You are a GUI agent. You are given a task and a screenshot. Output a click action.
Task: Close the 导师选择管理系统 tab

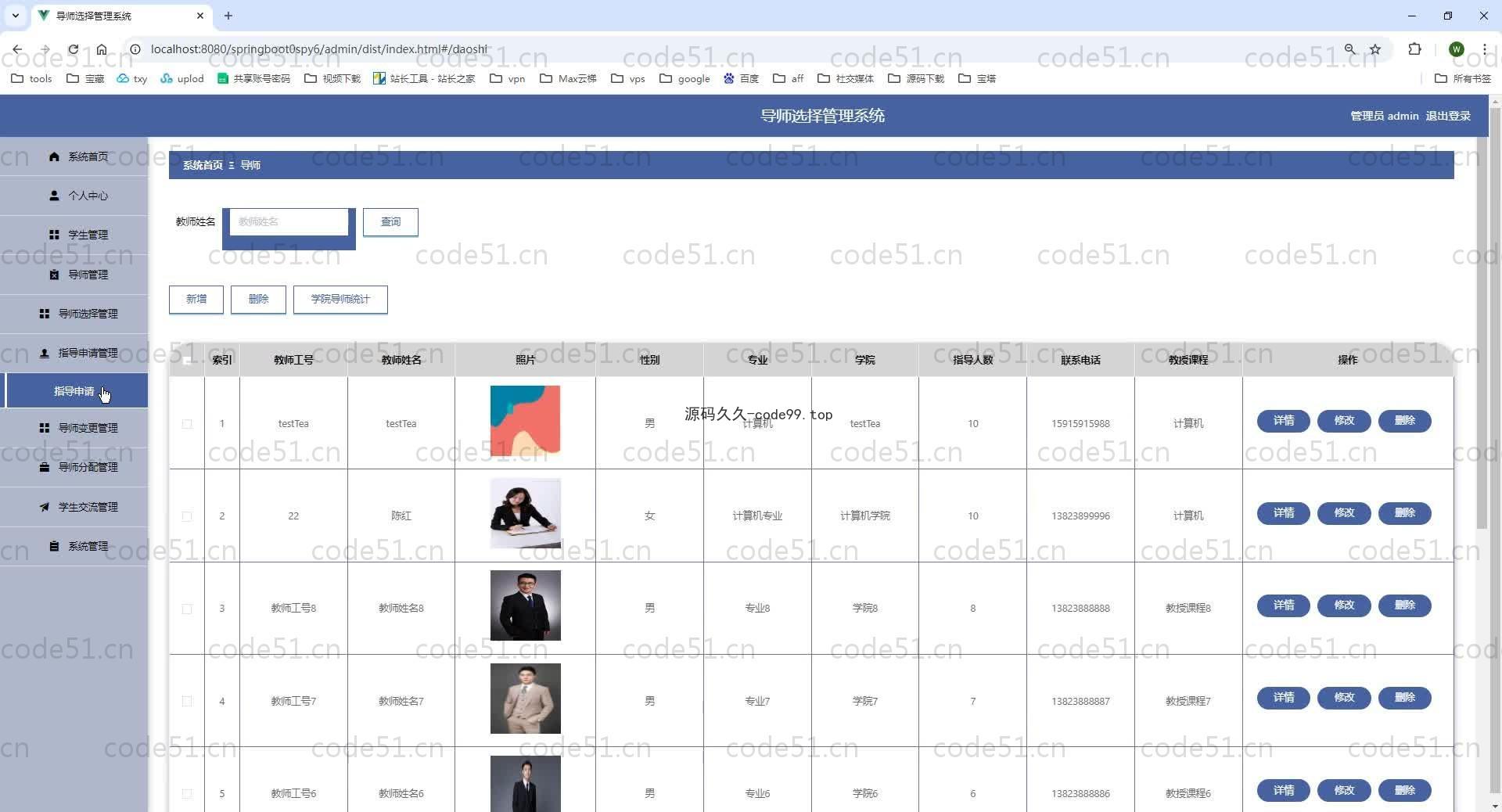click(x=200, y=16)
